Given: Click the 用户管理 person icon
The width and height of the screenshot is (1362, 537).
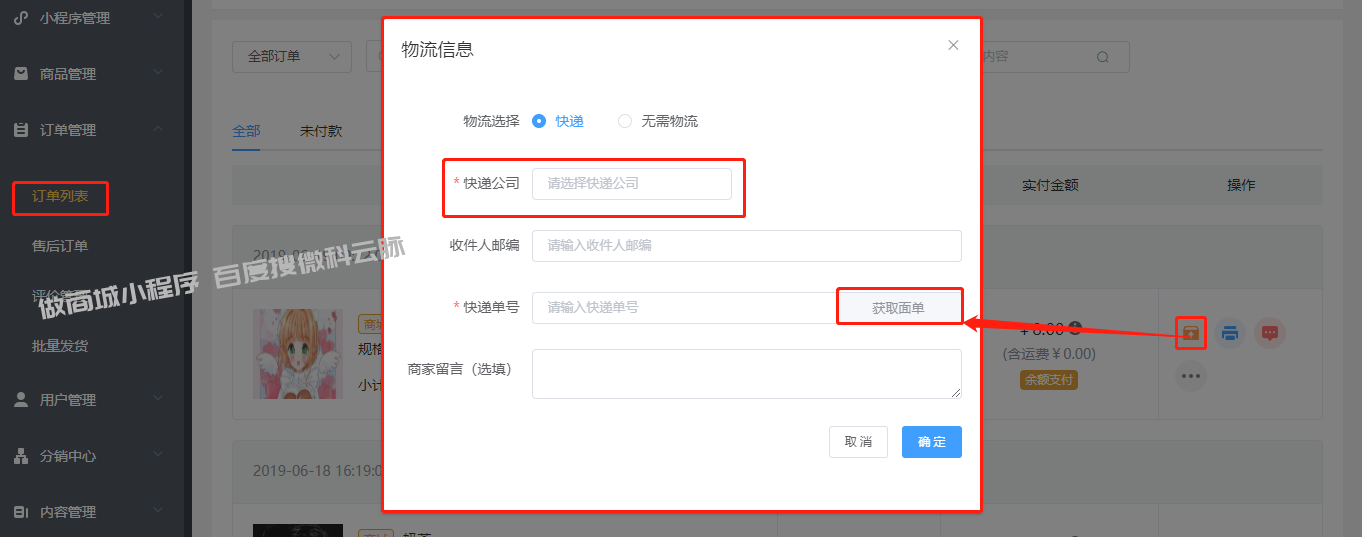Looking at the screenshot, I should pyautogui.click(x=21, y=400).
